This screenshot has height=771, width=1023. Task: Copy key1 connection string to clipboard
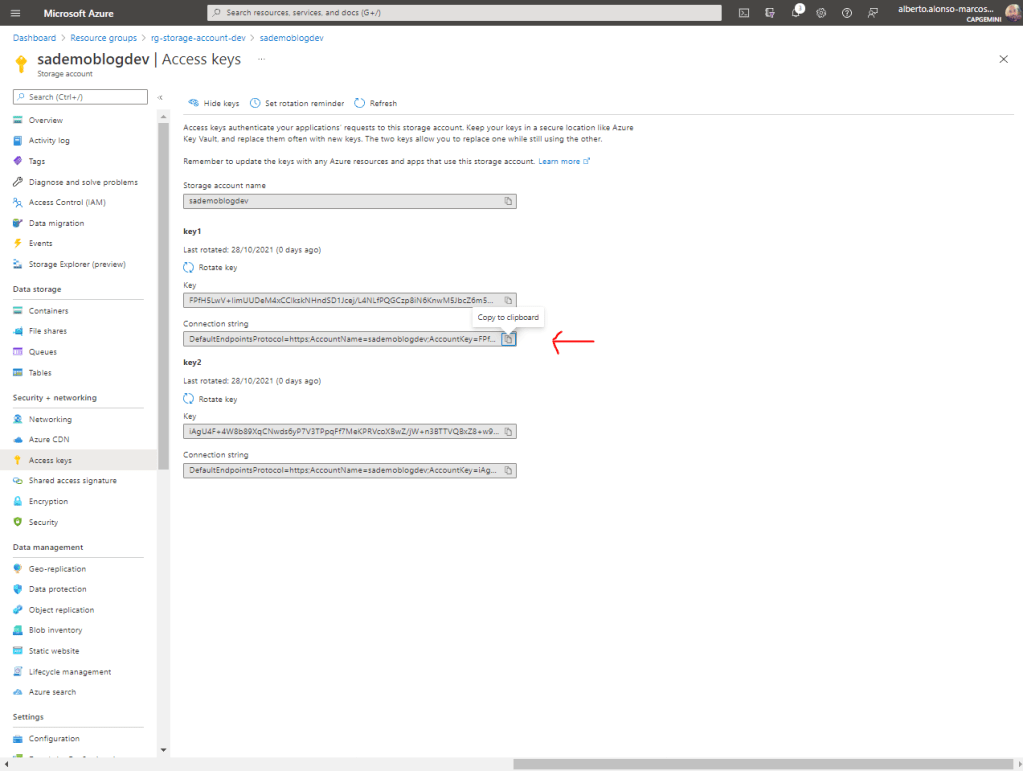pos(508,339)
